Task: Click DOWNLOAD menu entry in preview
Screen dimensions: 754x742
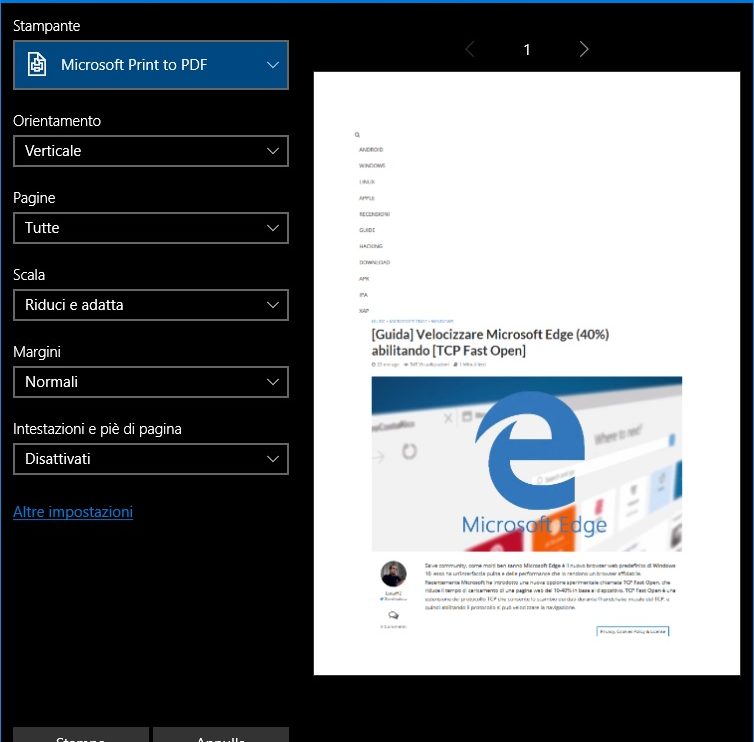Action: 374,263
